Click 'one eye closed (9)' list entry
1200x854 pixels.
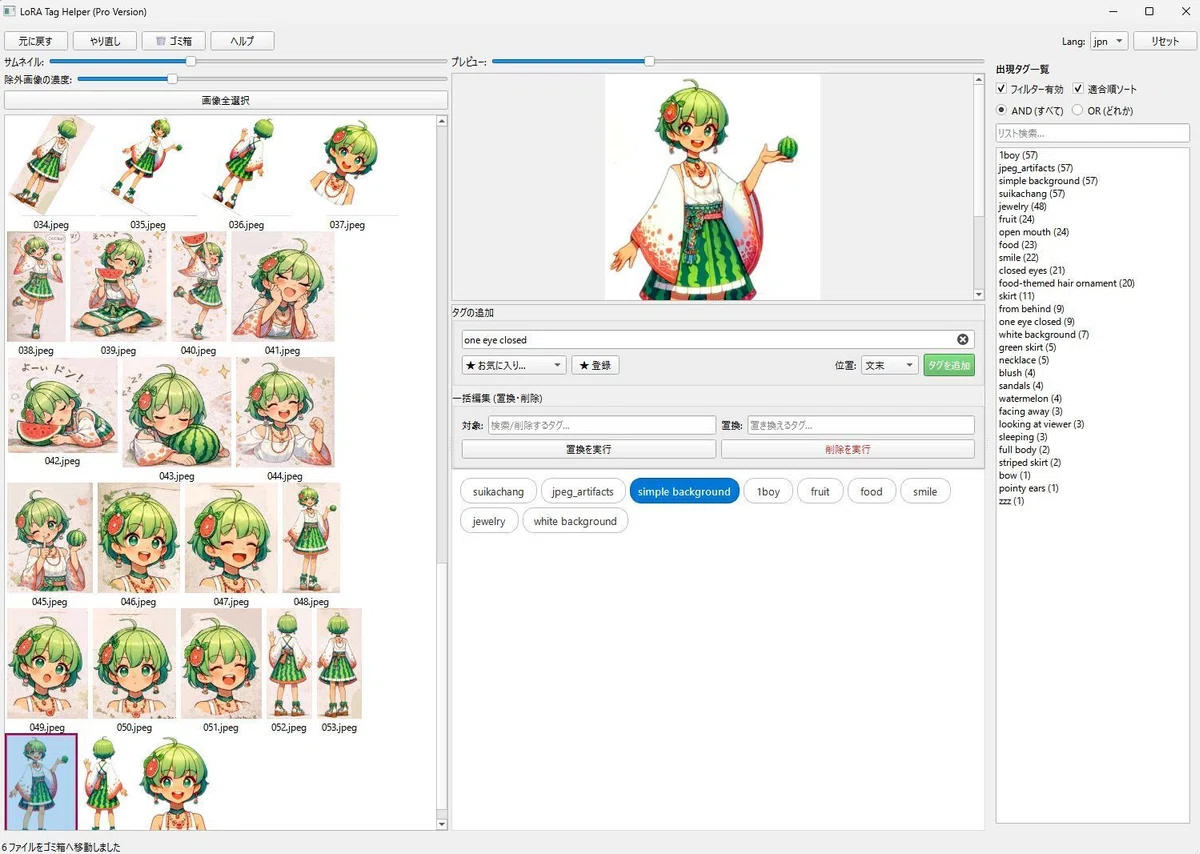(1036, 322)
